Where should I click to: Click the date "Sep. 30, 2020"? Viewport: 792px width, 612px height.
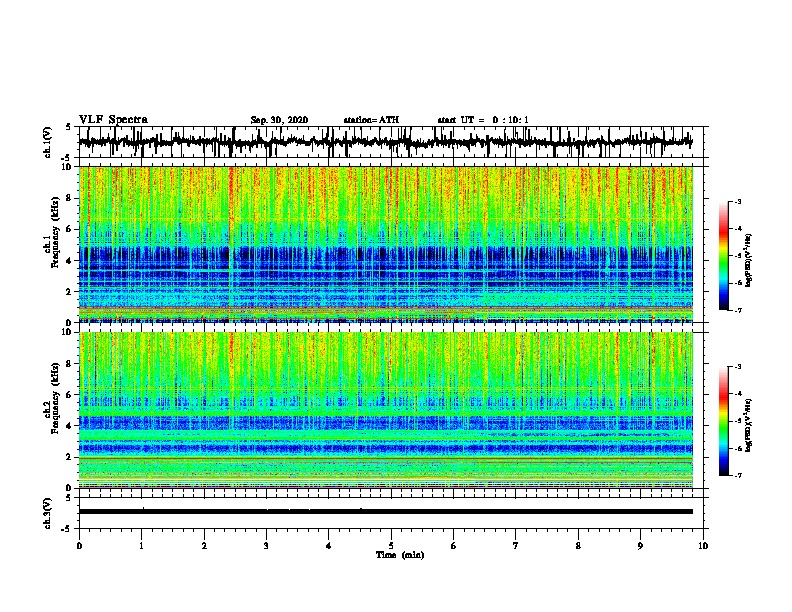[x=279, y=120]
